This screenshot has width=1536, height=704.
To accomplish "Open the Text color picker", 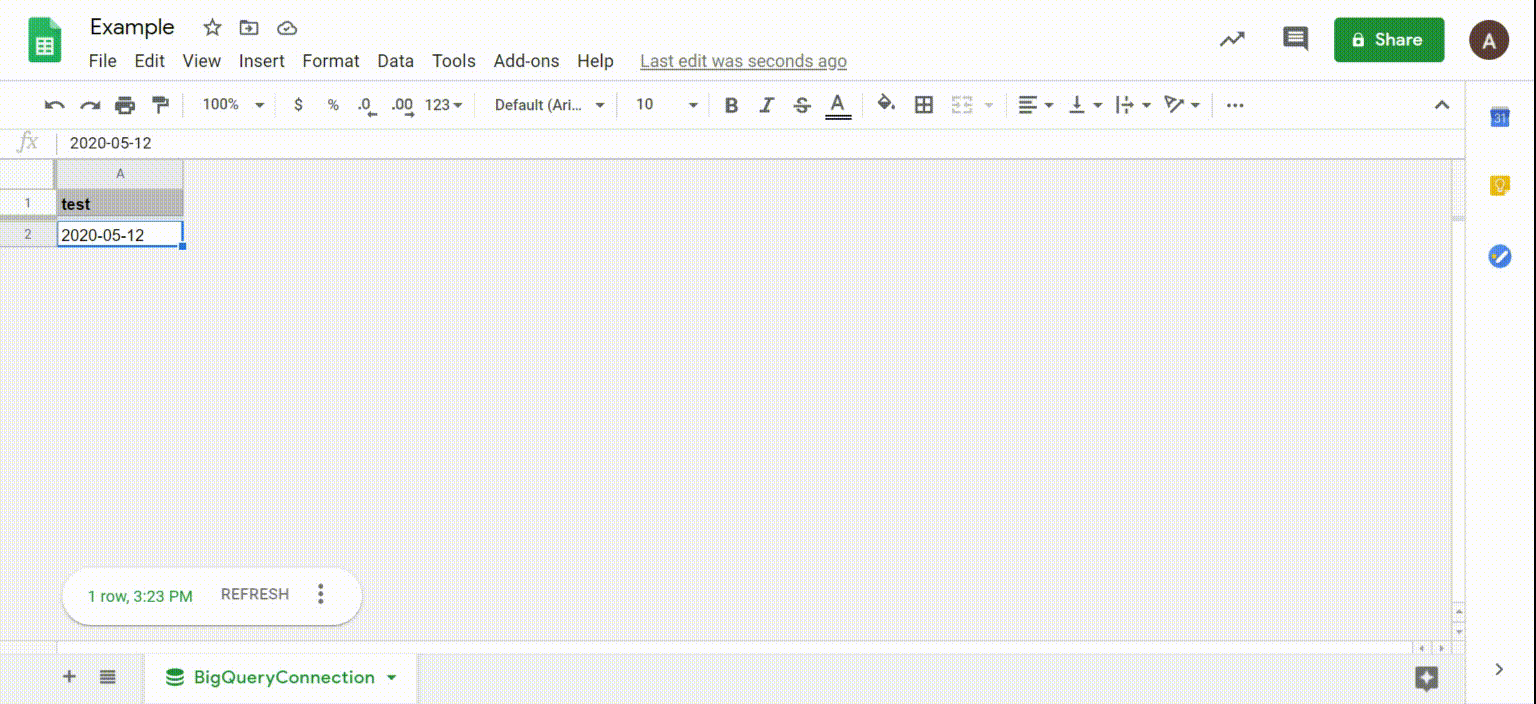I will click(x=837, y=104).
